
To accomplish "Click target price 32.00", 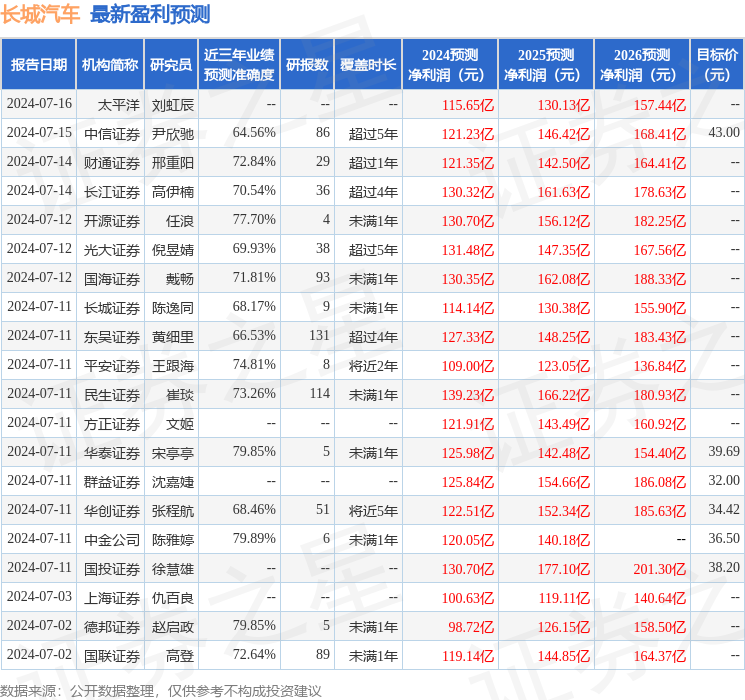I will [724, 480].
